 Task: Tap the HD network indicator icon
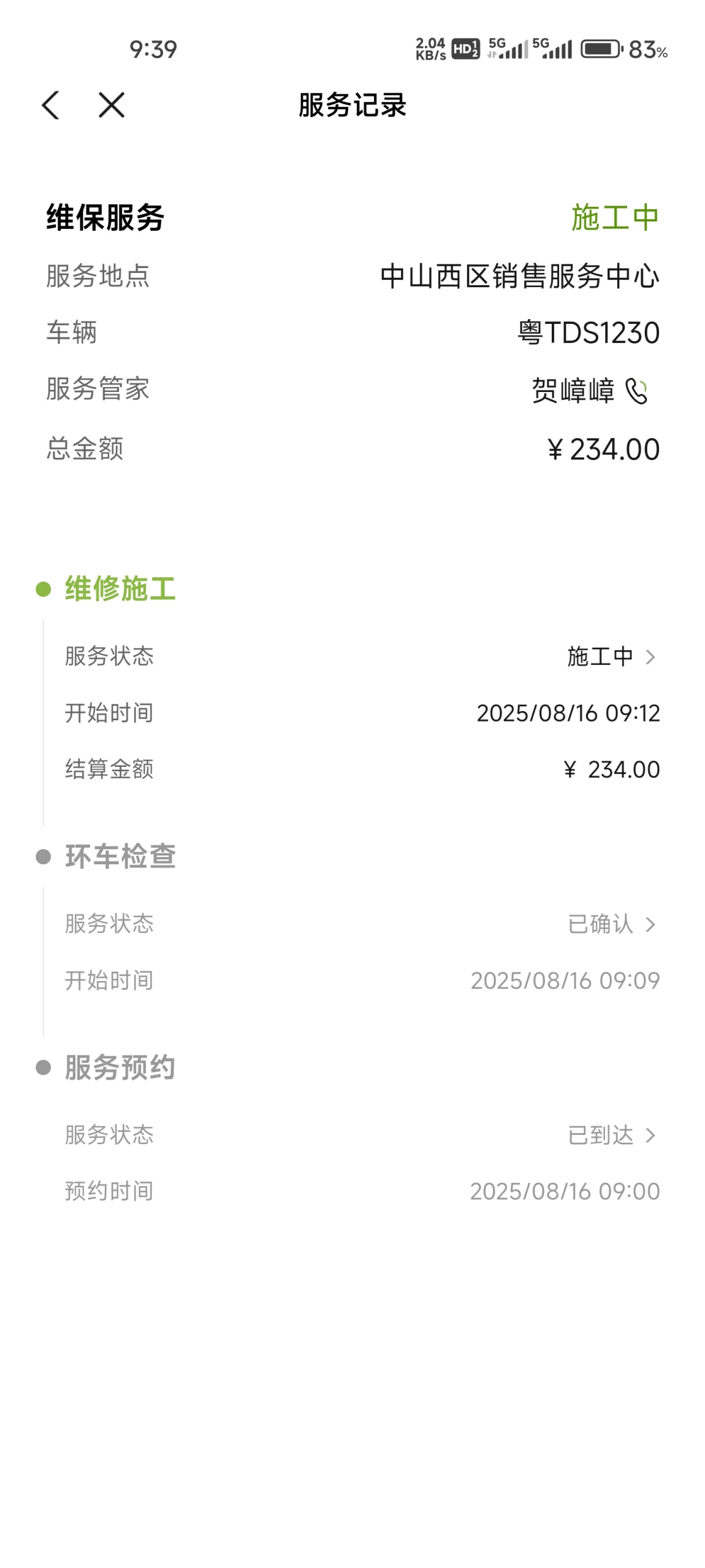(465, 49)
